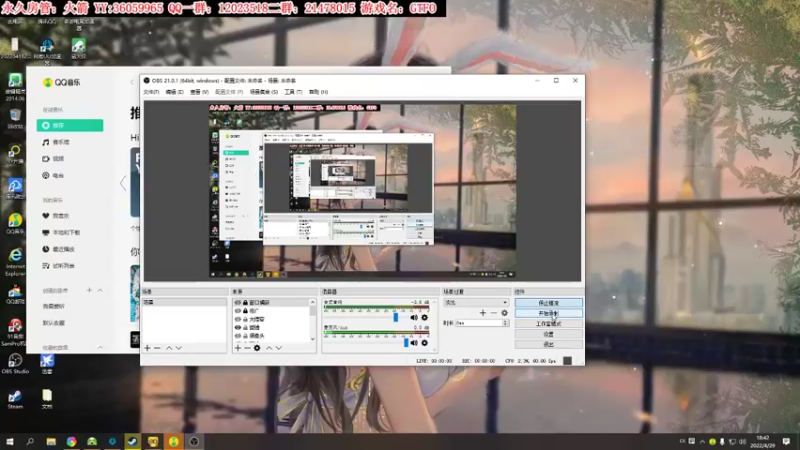
Task: Open the File menu in OBS
Action: (151, 92)
